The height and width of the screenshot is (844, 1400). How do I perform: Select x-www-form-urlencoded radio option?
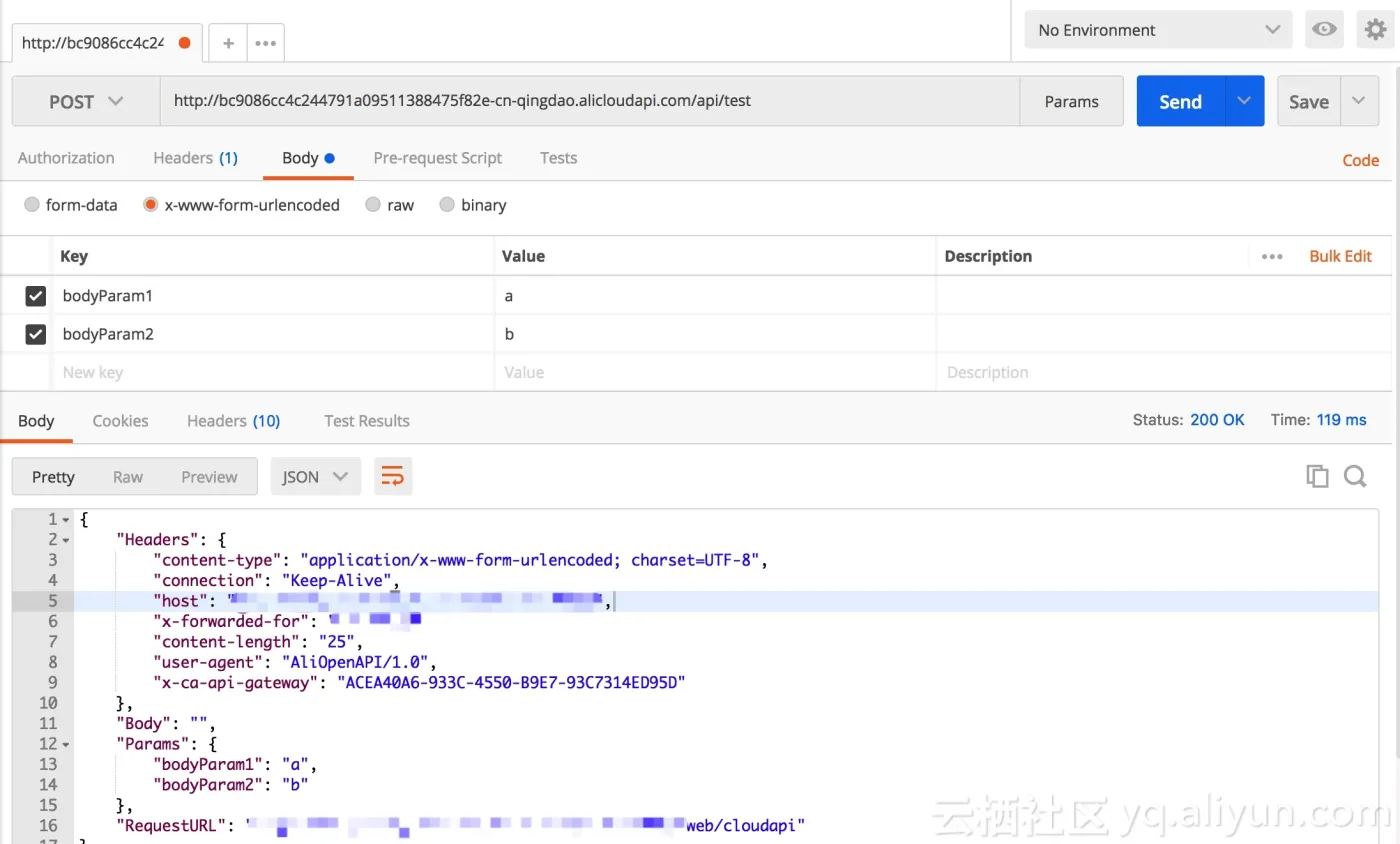(x=151, y=205)
